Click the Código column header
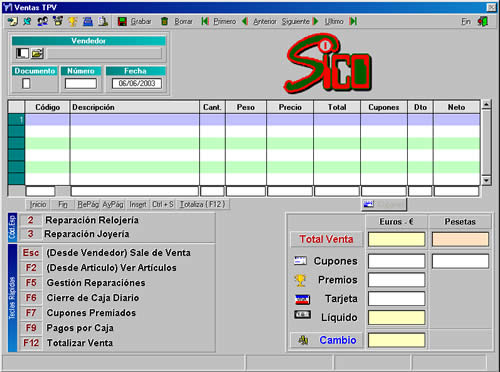This screenshot has height=372, width=500. pyautogui.click(x=47, y=107)
